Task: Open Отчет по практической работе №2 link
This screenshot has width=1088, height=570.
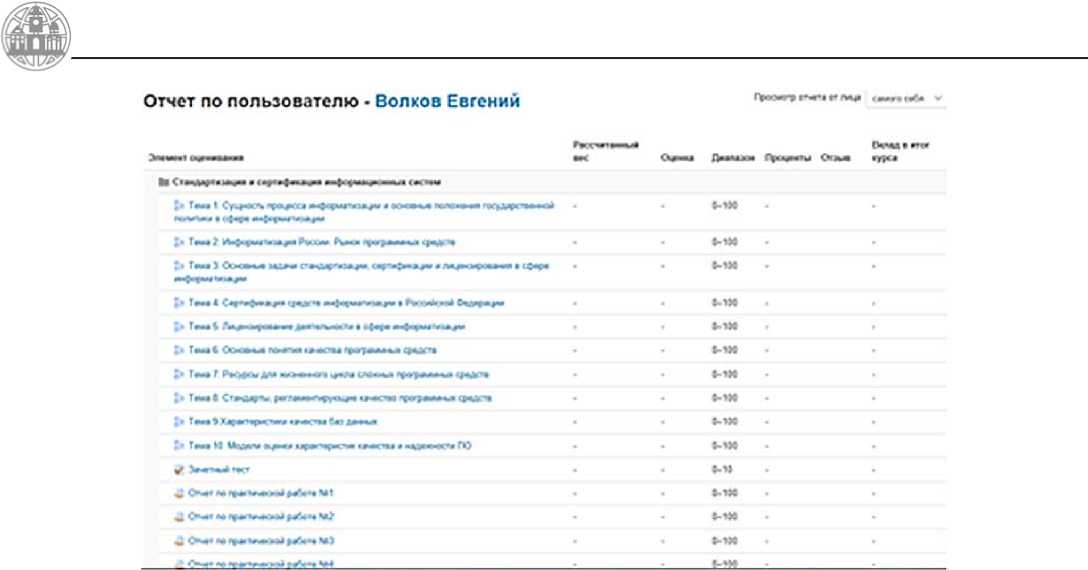Action: [261, 517]
